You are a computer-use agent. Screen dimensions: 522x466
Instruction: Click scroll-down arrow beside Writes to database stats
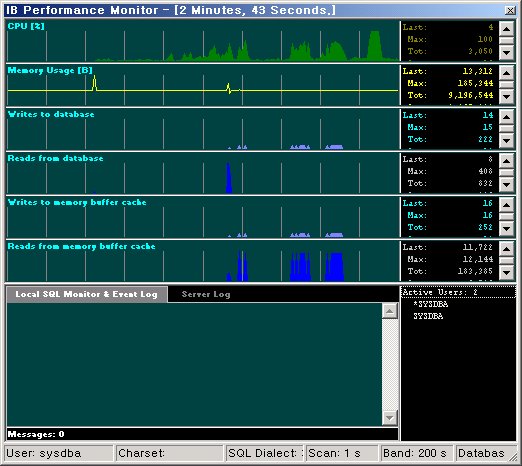click(506, 140)
